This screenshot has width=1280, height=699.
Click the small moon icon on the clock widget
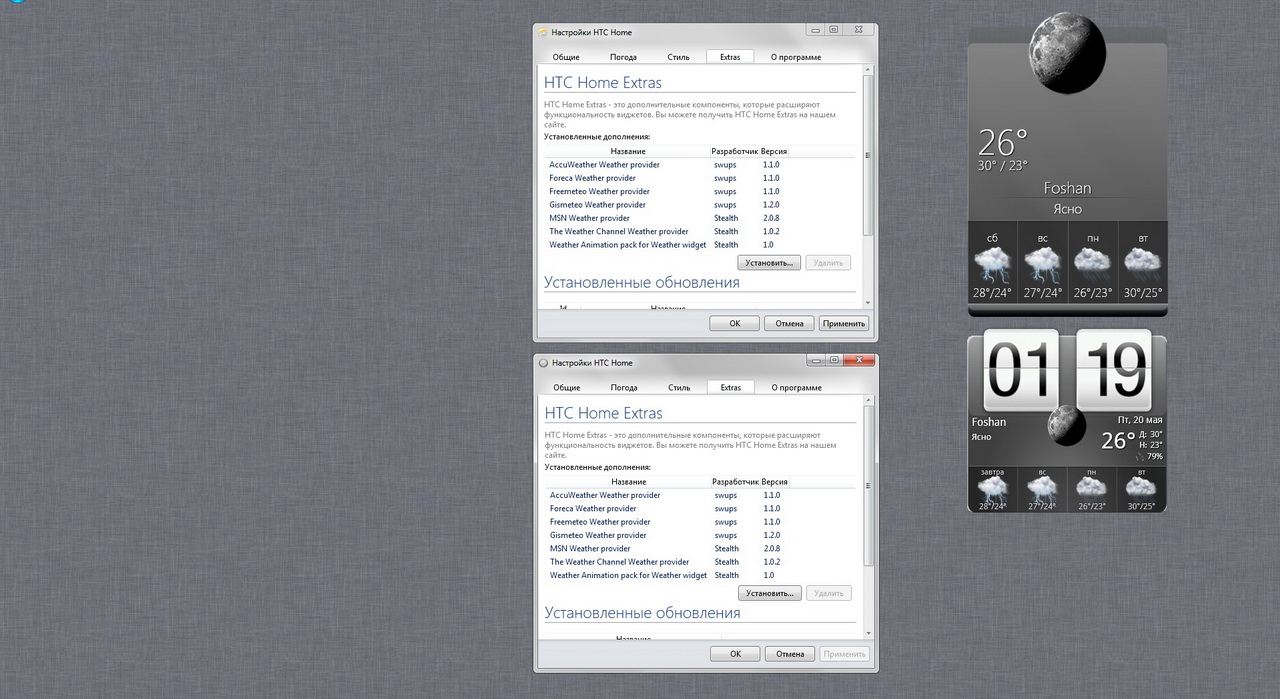[x=1067, y=426]
